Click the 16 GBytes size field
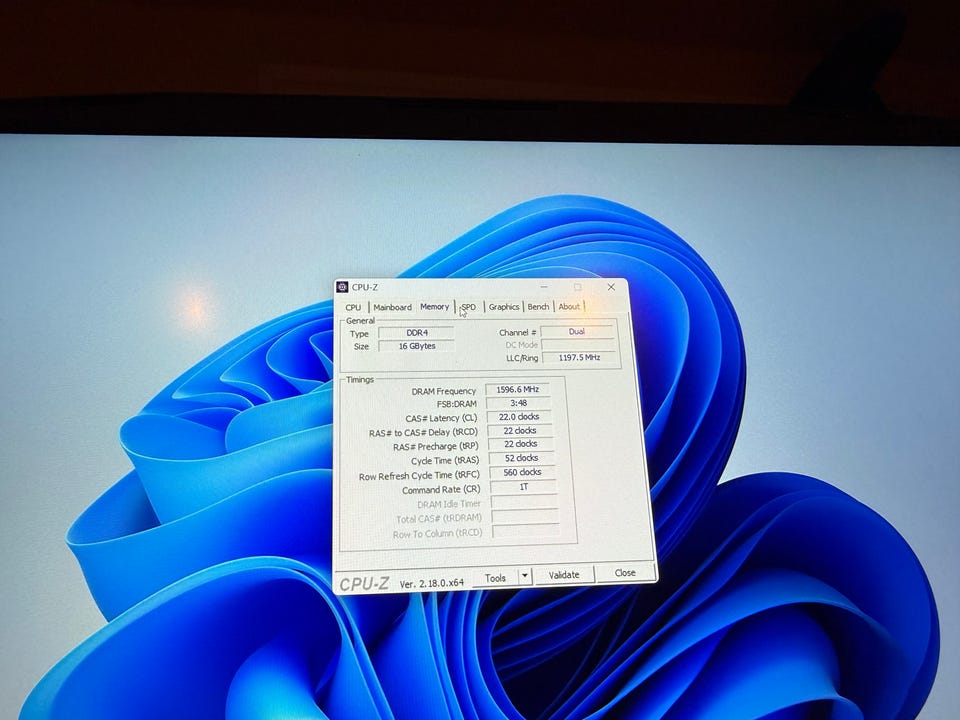The width and height of the screenshot is (960, 720). click(417, 346)
